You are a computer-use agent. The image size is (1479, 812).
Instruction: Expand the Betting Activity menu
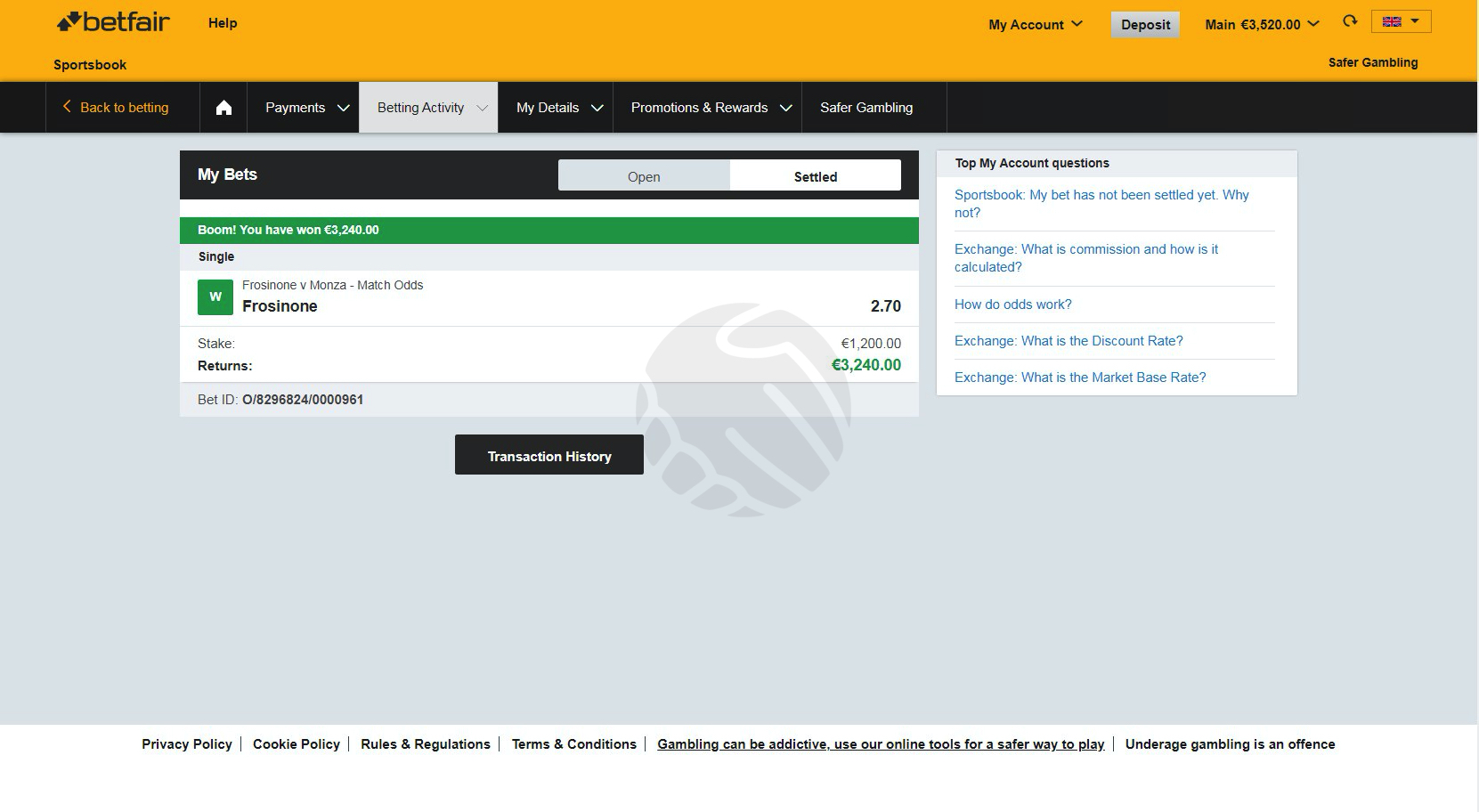click(x=428, y=108)
